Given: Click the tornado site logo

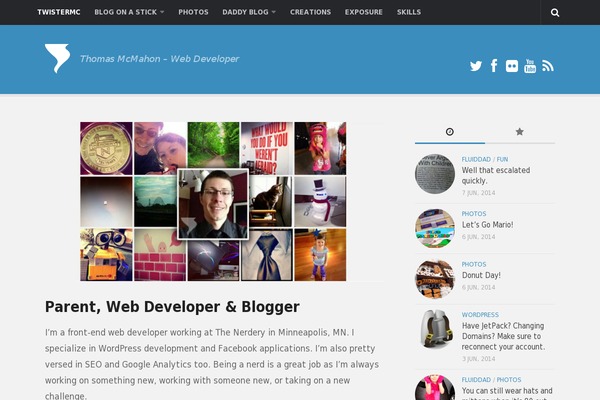Looking at the screenshot, I should 57,58.
